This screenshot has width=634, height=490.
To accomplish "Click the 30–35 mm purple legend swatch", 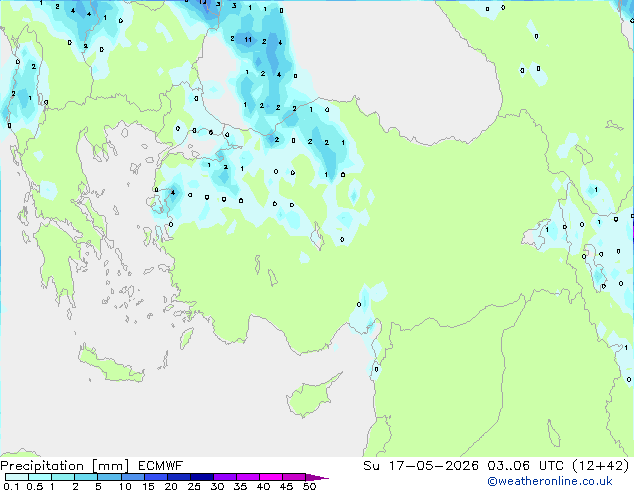I will point(224,477).
